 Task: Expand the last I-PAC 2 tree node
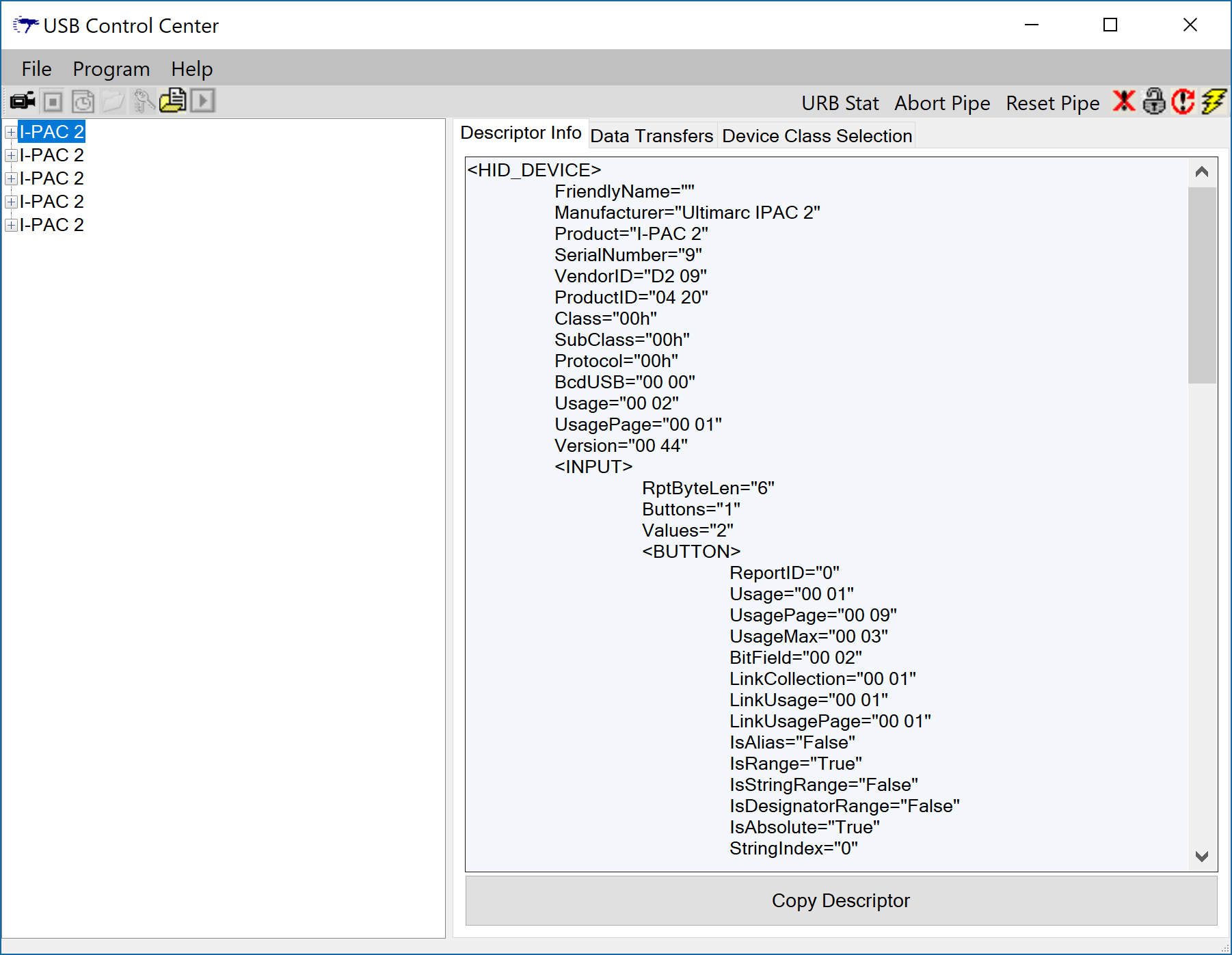11,225
